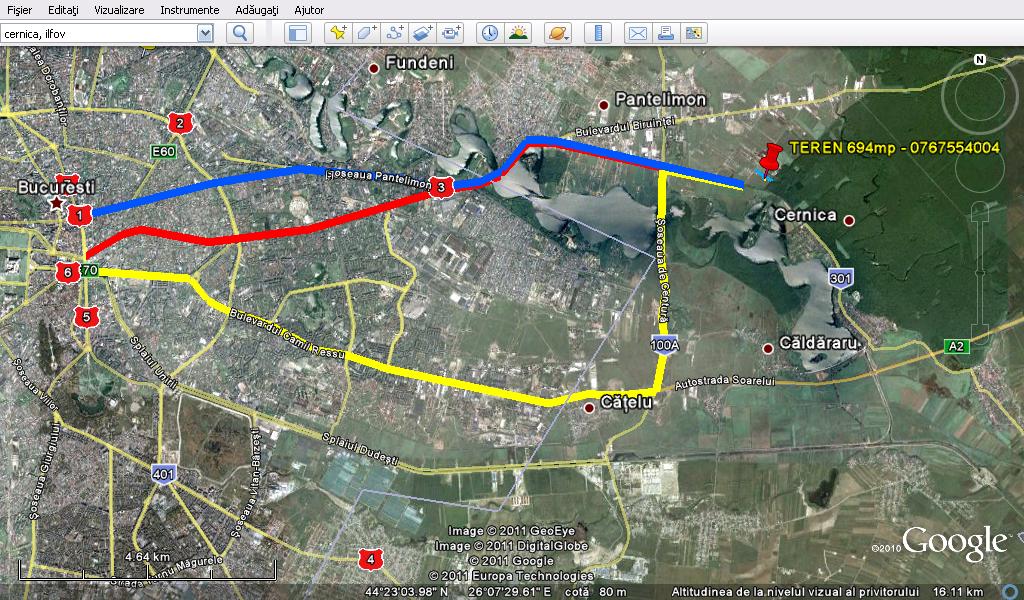1024x600 pixels.
Task: Select the Add Path tool
Action: pyautogui.click(x=394, y=33)
